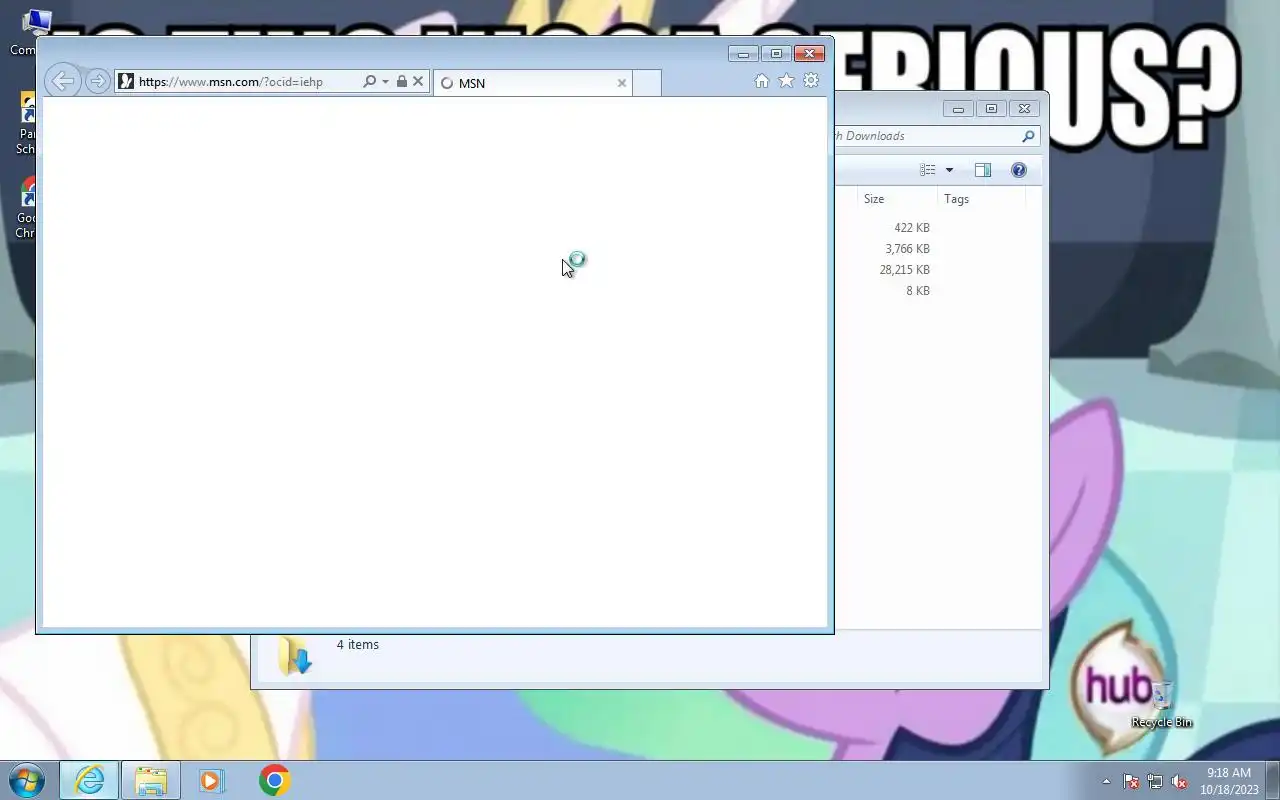The width and height of the screenshot is (1280, 800).
Task: Show hidden system tray icons
Action: 1106,781
